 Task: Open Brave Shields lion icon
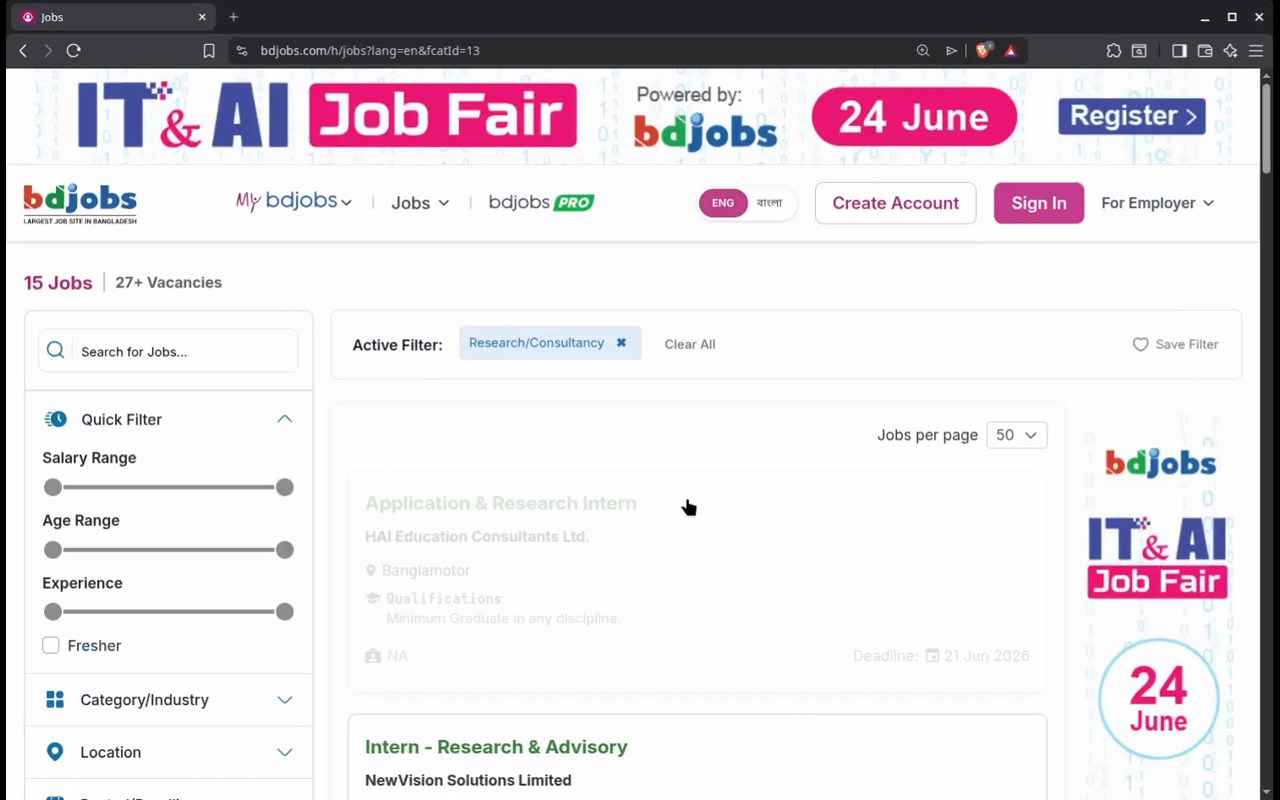[x=983, y=50]
